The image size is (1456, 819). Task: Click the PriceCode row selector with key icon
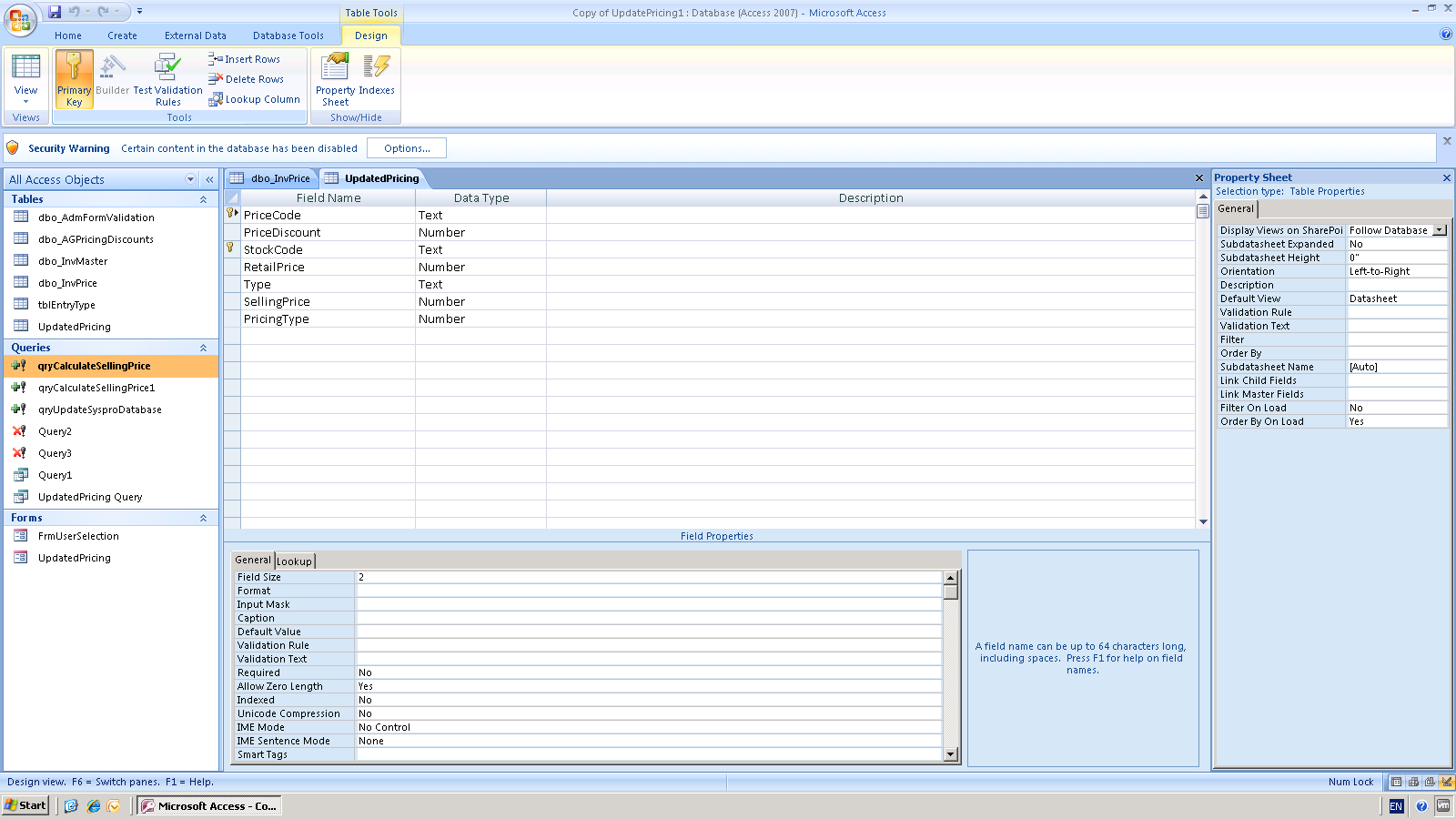[x=232, y=215]
